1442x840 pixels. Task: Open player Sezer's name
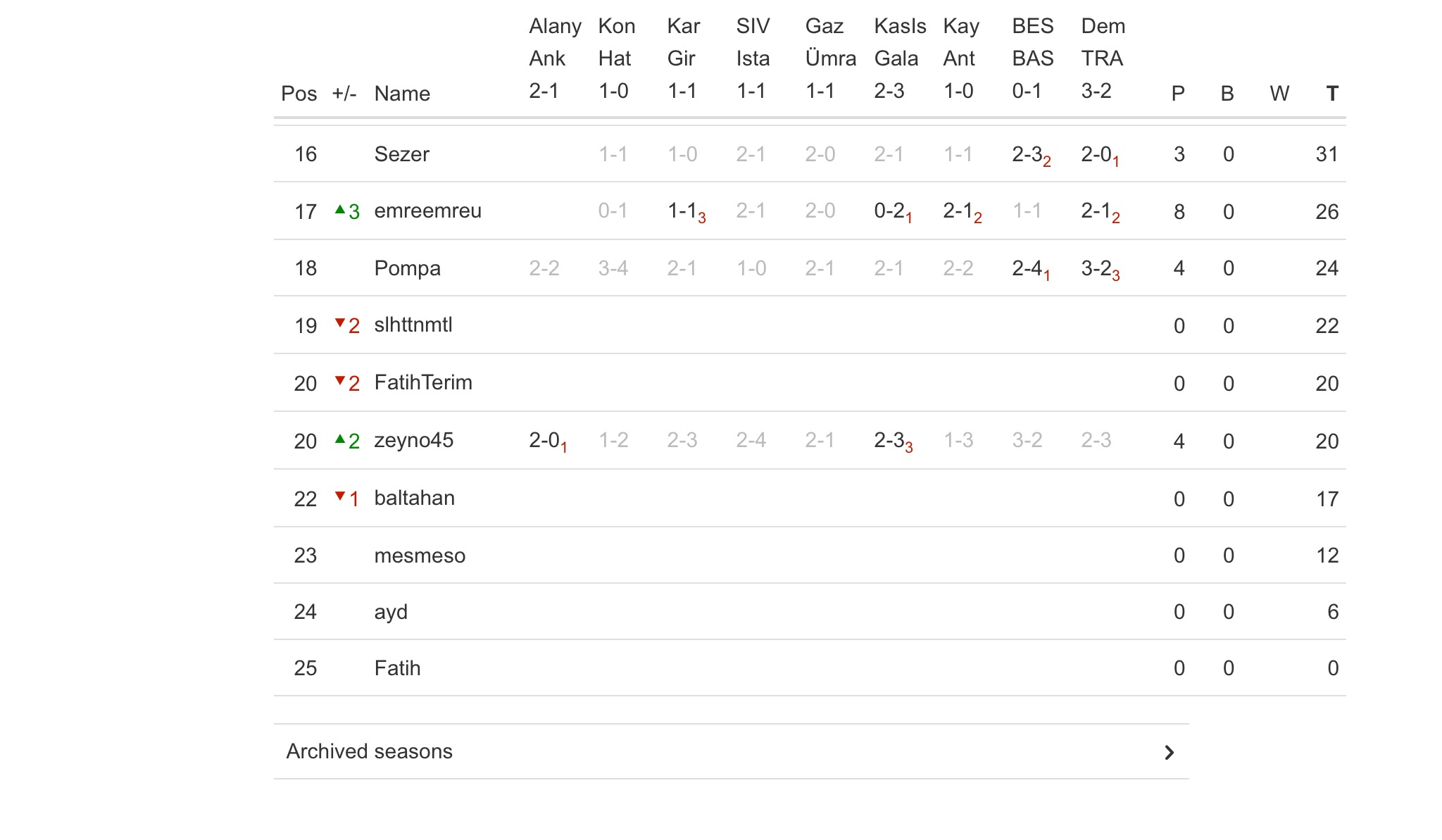point(401,154)
